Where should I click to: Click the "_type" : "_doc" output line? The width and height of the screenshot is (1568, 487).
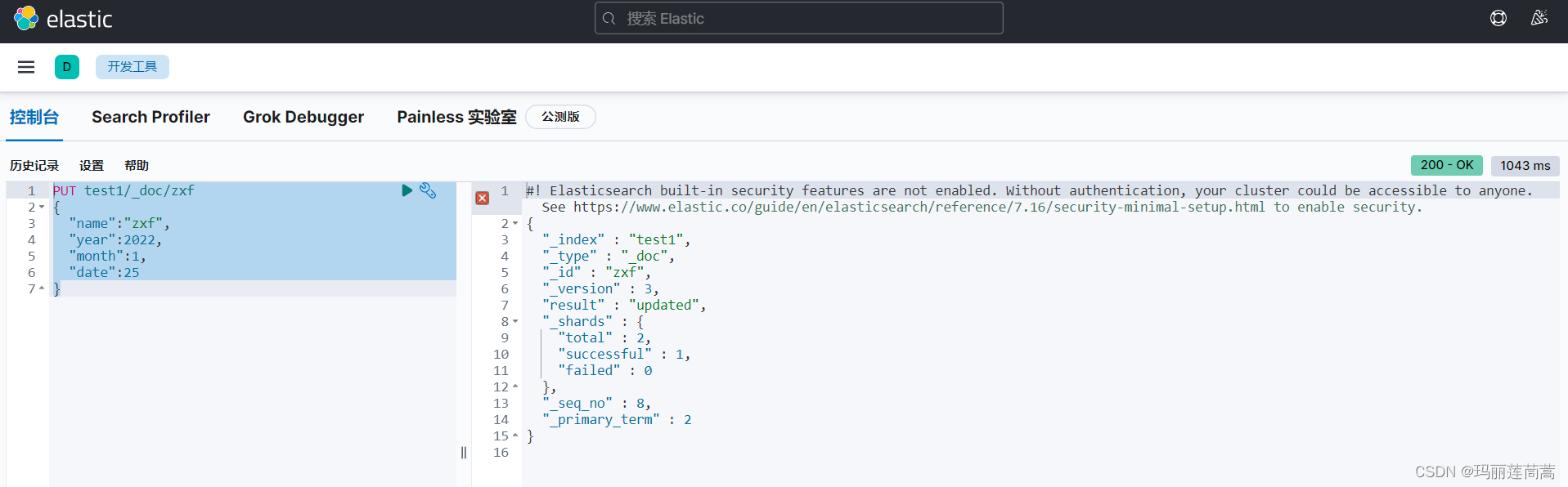tap(609, 256)
